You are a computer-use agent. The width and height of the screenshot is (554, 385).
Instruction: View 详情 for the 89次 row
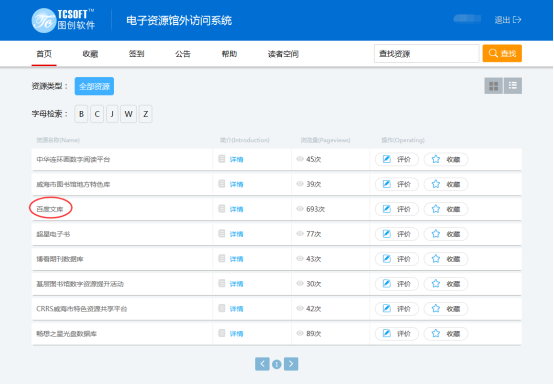coord(236,334)
